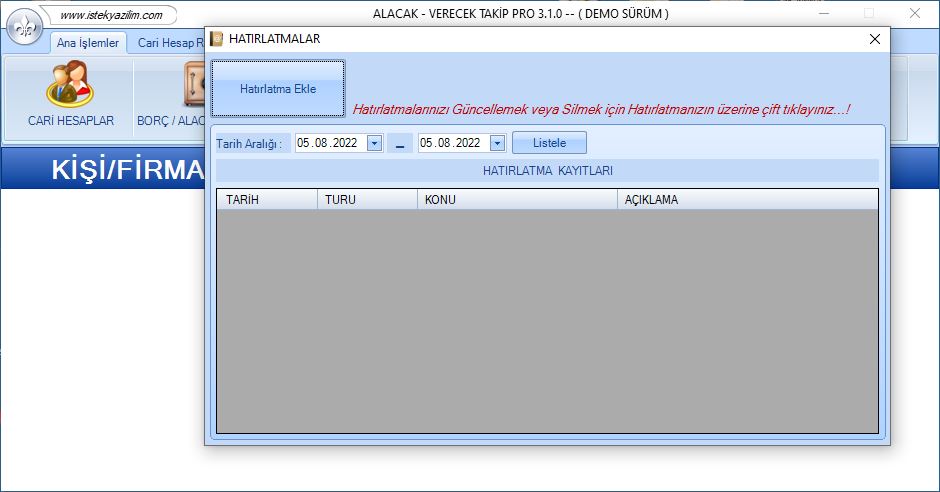Switch to Ana İşlemler tab
940x492 pixels.
click(x=88, y=43)
